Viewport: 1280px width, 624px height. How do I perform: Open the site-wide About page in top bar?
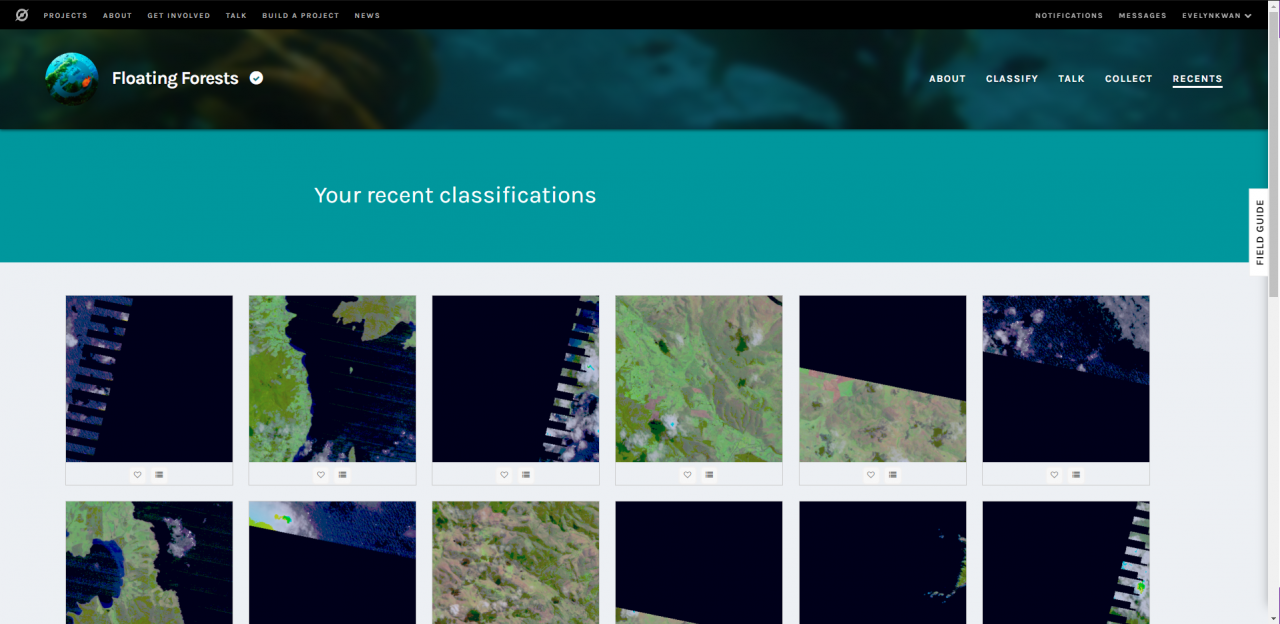tap(117, 16)
